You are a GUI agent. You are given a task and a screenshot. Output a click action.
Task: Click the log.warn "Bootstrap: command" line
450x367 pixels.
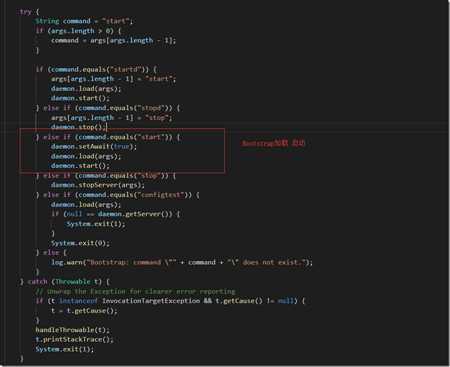(182, 263)
